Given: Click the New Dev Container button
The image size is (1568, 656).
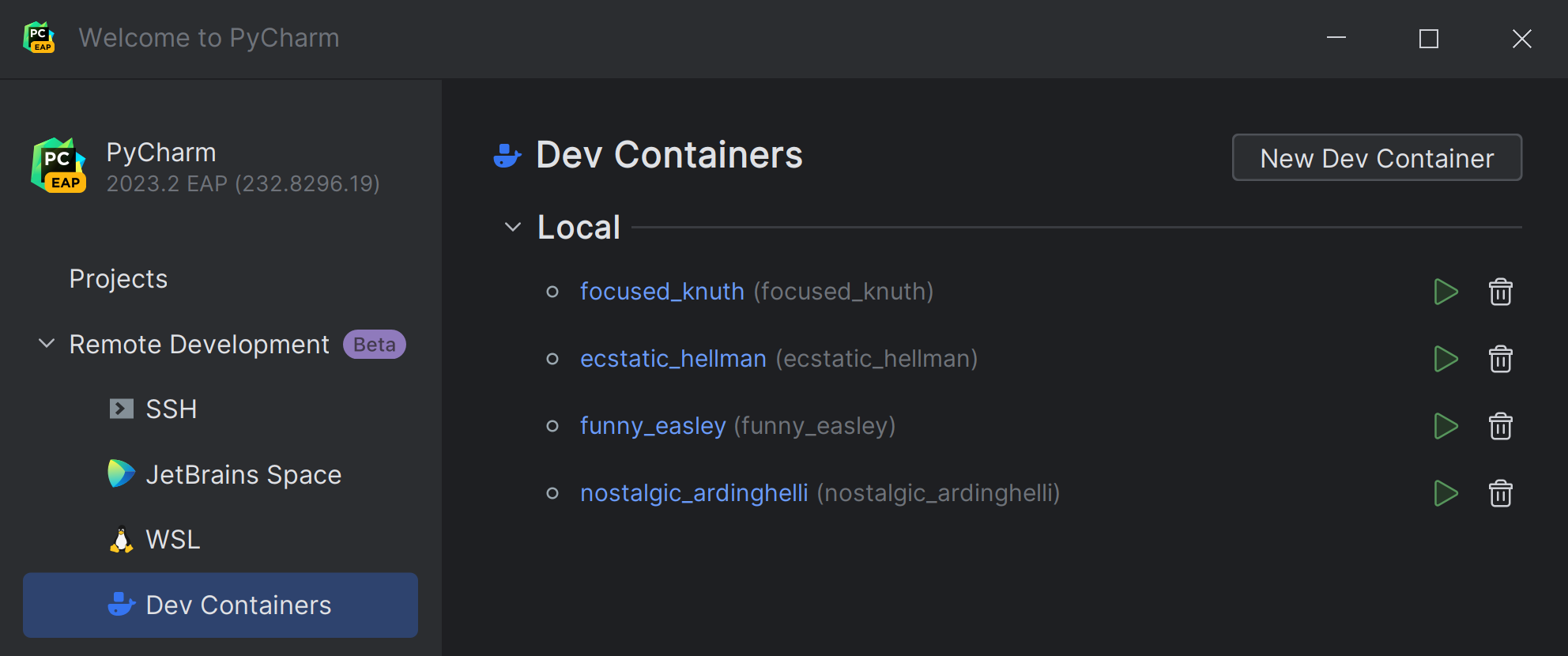Looking at the screenshot, I should [x=1377, y=158].
